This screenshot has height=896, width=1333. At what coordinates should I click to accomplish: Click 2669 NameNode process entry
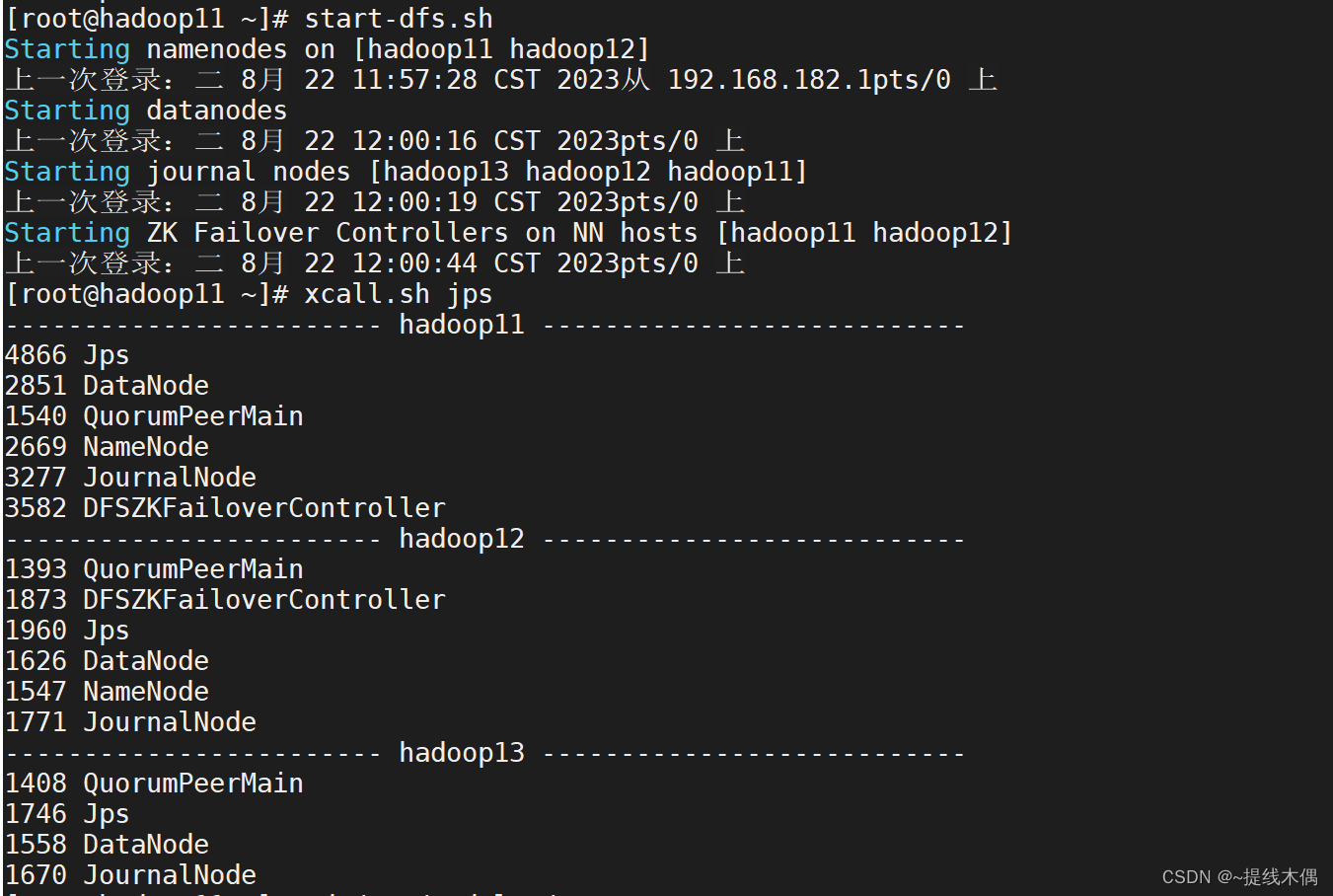[107, 447]
